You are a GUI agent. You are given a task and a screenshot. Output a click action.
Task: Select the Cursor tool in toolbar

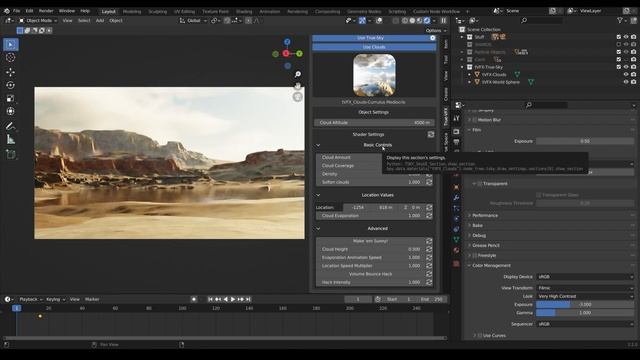click(x=11, y=58)
